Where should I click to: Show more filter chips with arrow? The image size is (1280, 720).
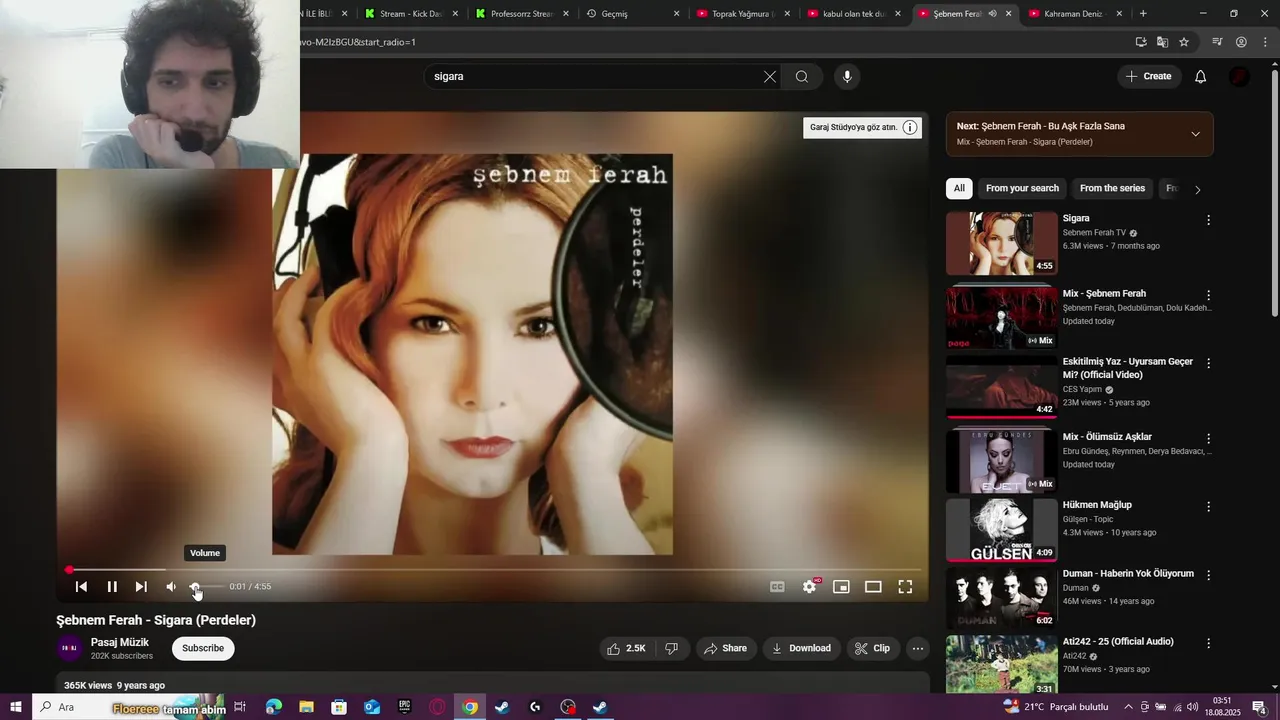[1198, 189]
